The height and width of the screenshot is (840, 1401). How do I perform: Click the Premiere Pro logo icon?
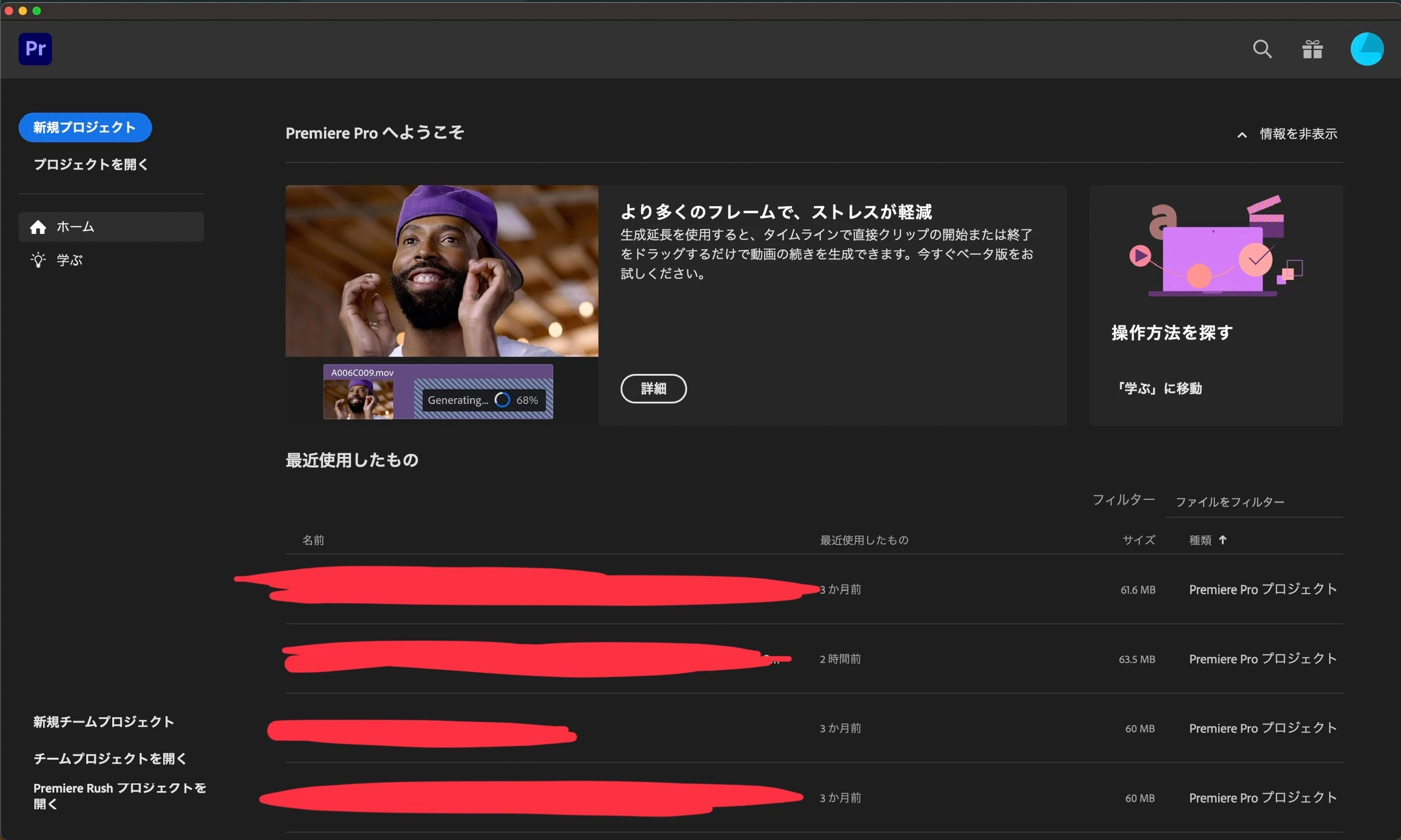35,48
